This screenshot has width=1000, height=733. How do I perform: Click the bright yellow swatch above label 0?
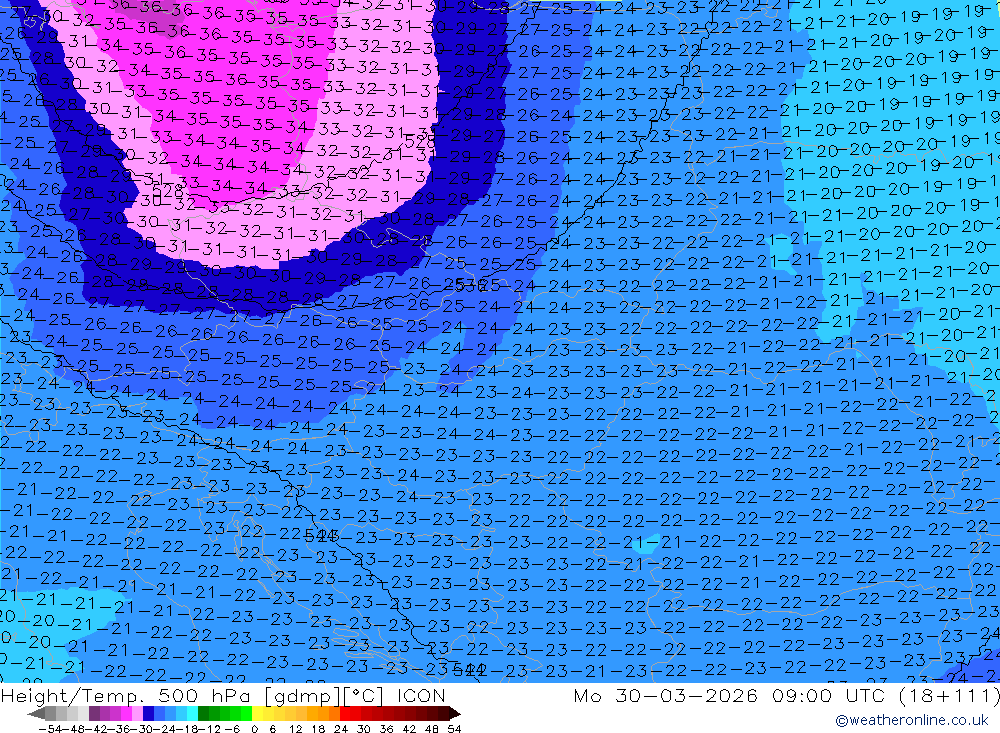tap(258, 713)
